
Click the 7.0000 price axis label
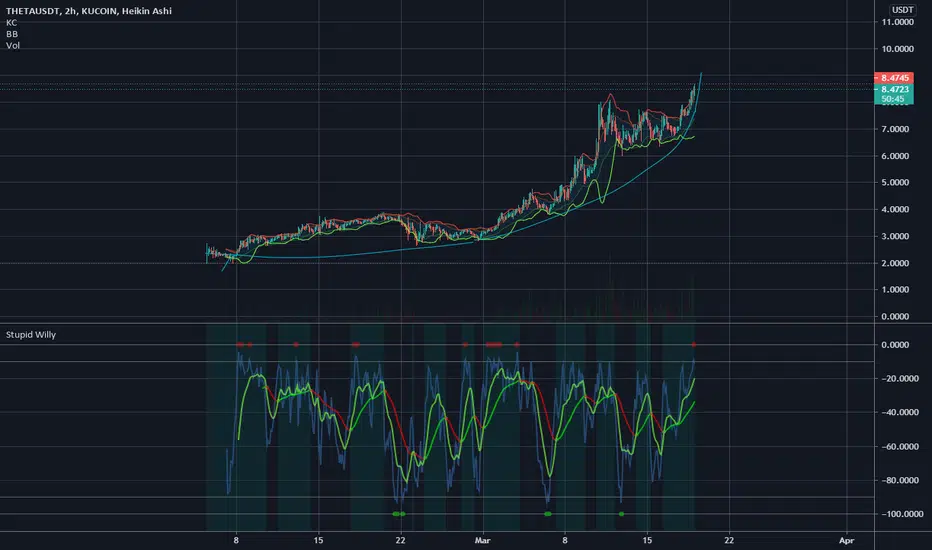click(895, 129)
